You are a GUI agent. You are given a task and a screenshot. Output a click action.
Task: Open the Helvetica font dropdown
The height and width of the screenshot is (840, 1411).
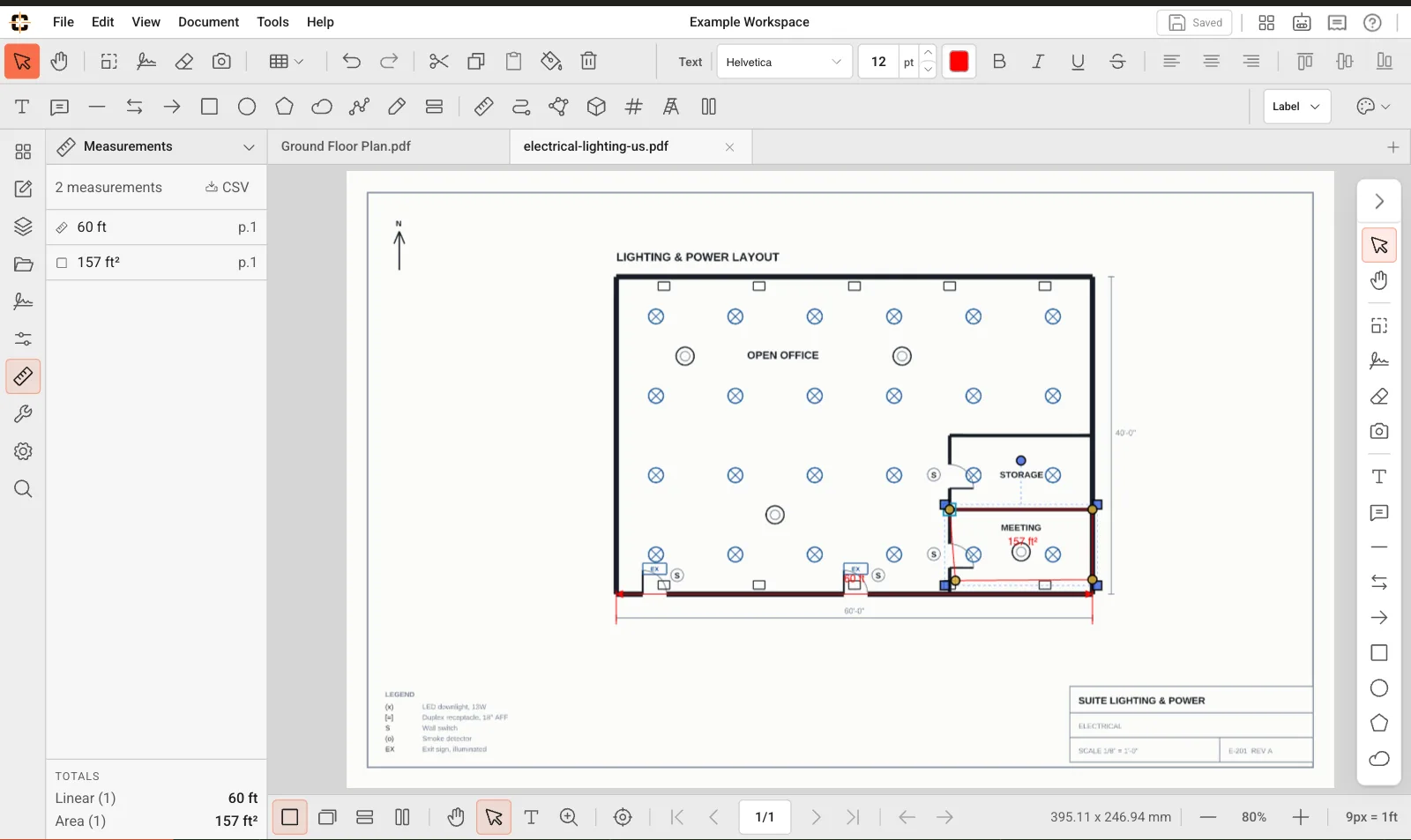[784, 62]
